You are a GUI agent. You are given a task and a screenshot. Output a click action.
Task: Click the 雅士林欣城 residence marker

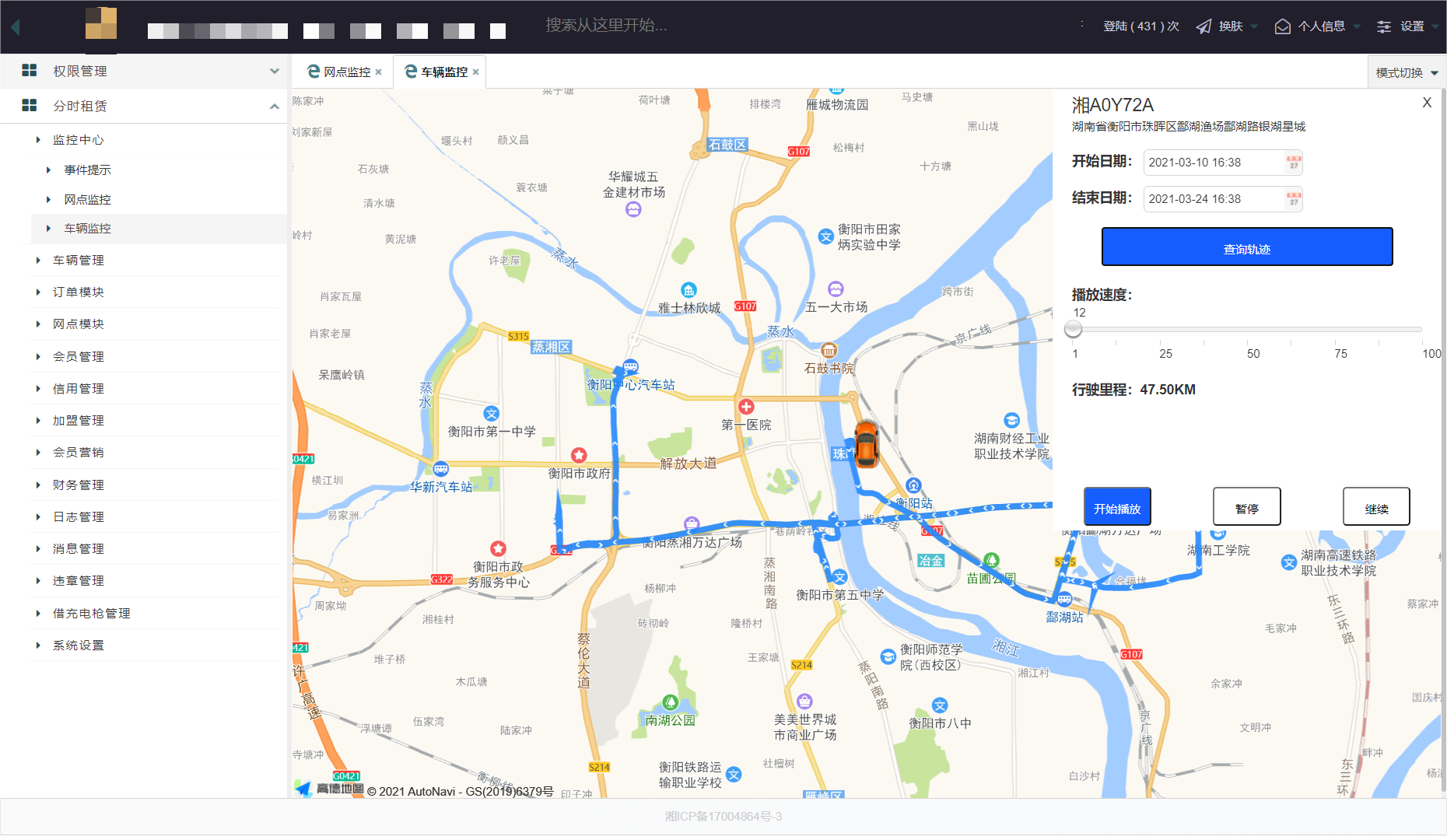coord(688,290)
